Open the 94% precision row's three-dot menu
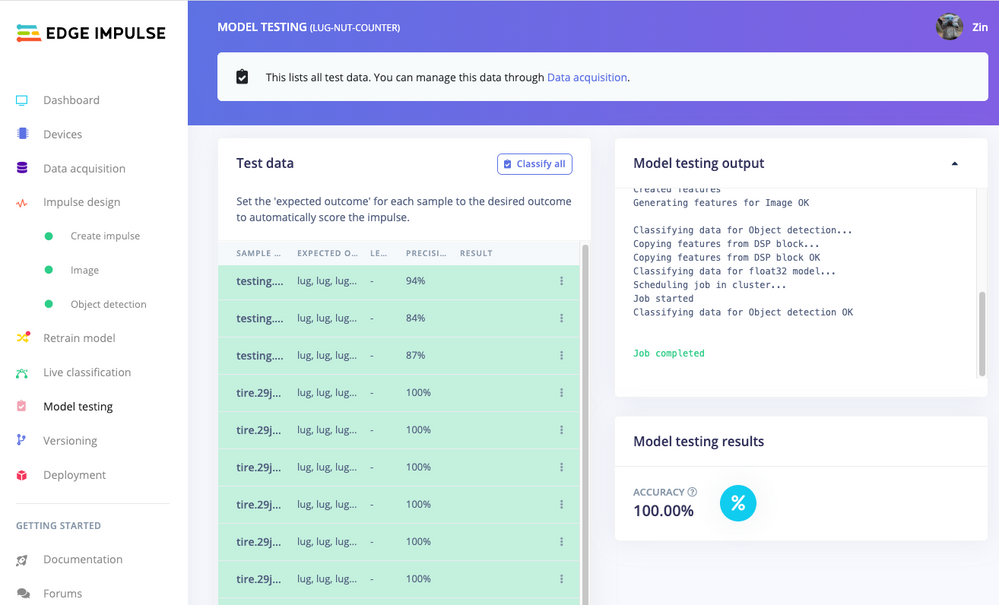Image resolution: width=999 pixels, height=605 pixels. 561,281
